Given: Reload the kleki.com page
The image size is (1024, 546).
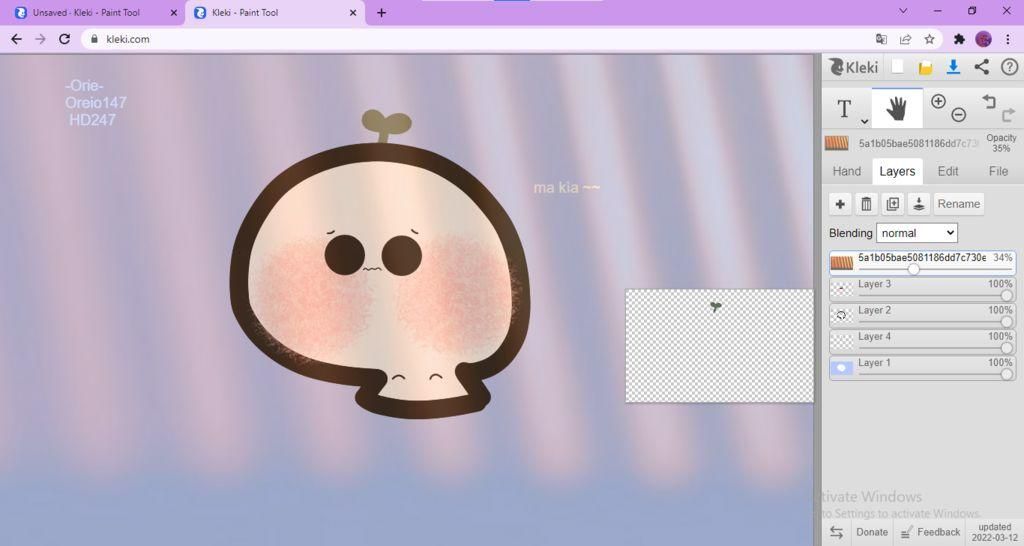Looking at the screenshot, I should [64, 39].
